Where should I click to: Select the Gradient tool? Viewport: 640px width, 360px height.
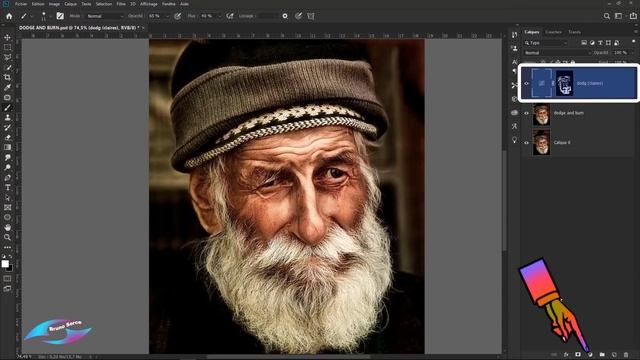pyautogui.click(x=7, y=147)
